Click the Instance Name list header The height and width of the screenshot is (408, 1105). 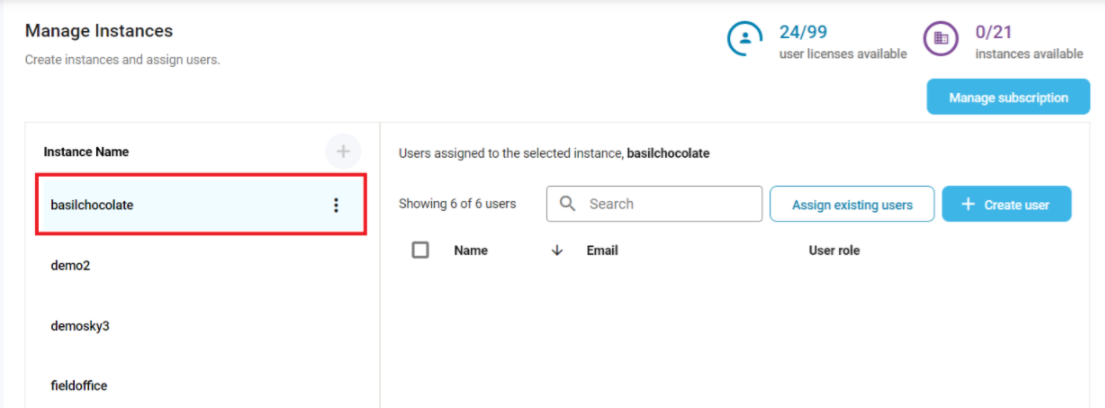(86, 152)
